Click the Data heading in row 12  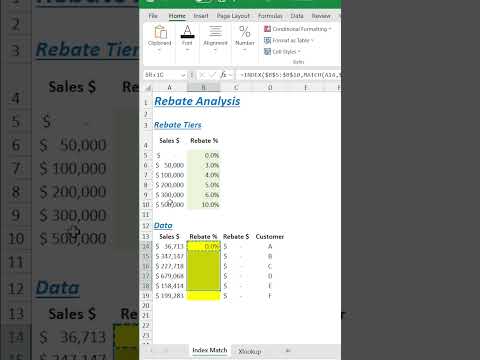[x=163, y=226]
